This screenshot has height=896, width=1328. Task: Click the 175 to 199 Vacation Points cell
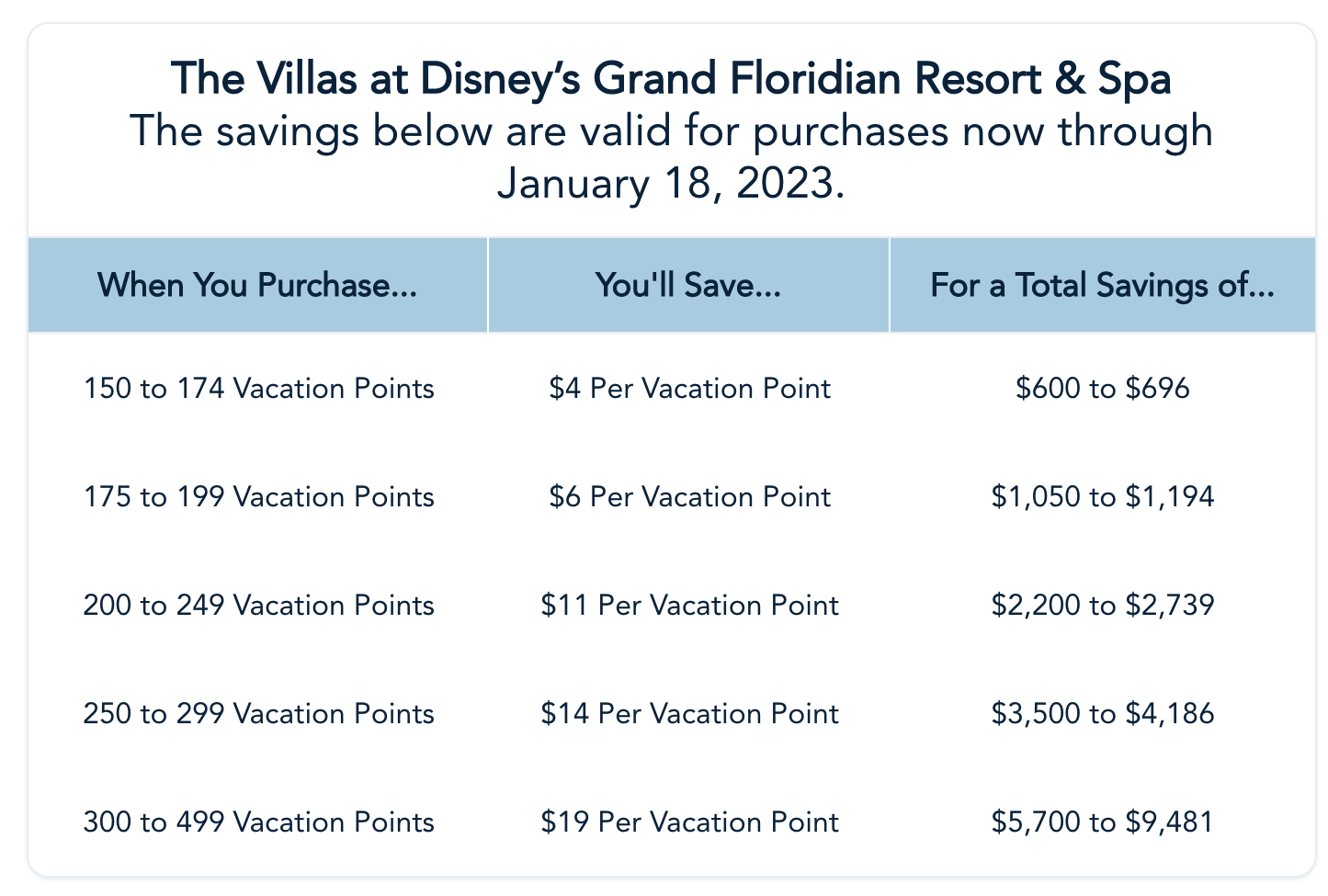[258, 497]
